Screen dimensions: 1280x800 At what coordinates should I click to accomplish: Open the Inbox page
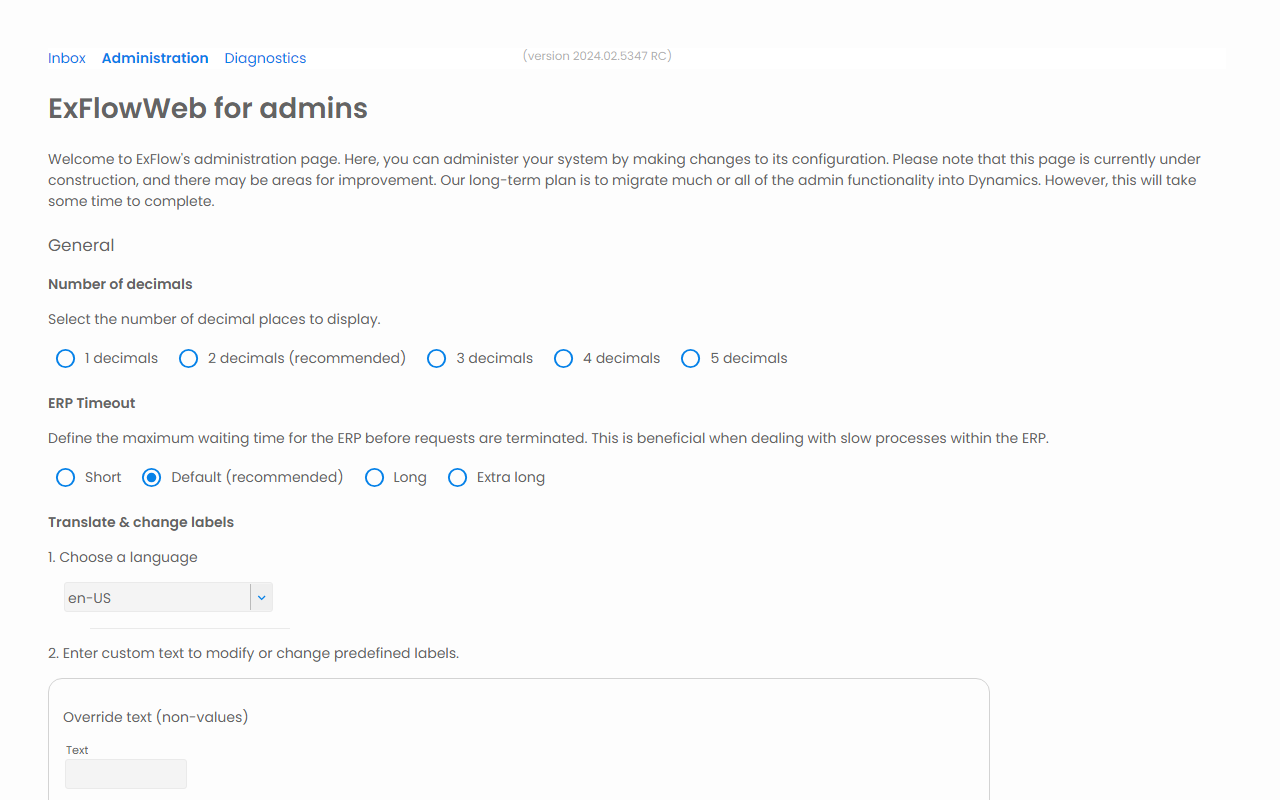point(67,58)
